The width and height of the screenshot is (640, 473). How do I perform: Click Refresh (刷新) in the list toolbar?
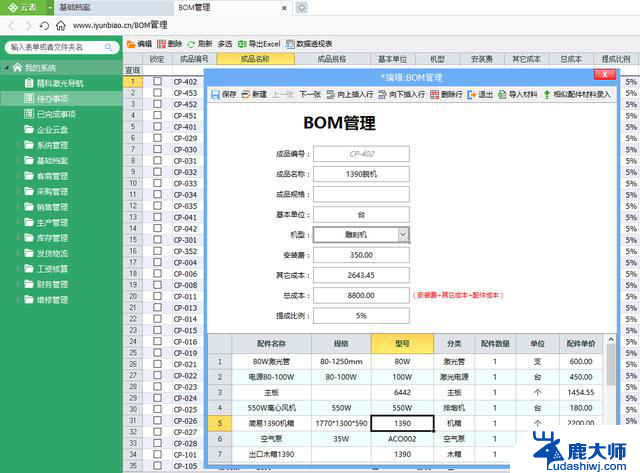coord(200,44)
